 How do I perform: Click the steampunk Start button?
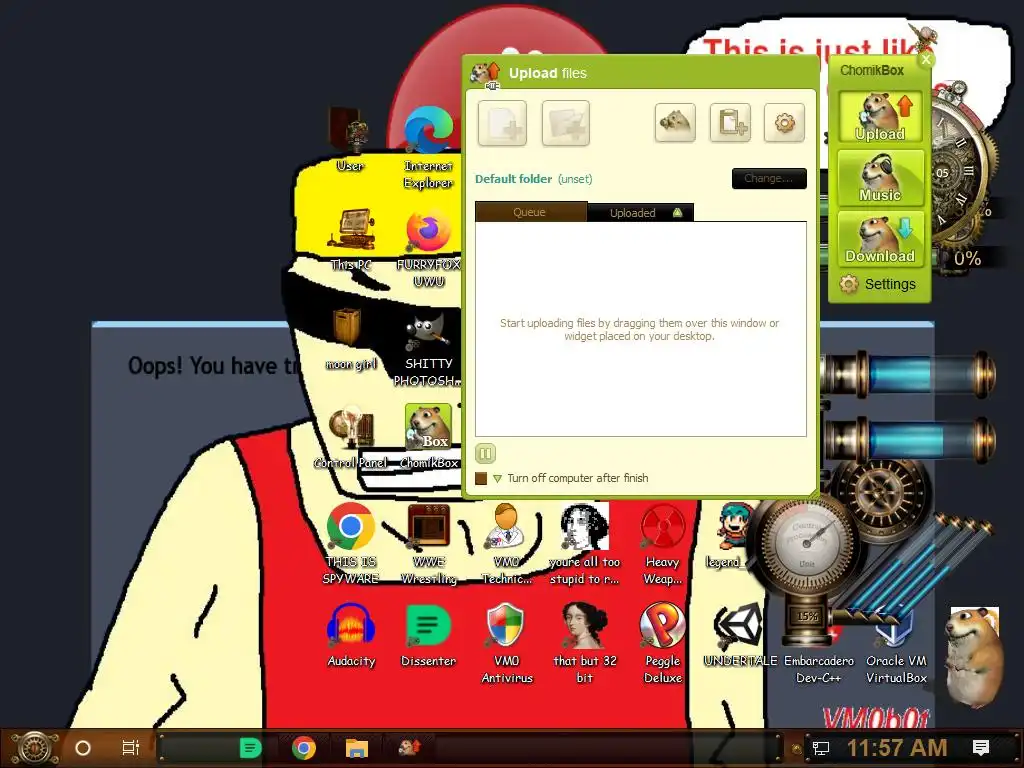[x=35, y=748]
